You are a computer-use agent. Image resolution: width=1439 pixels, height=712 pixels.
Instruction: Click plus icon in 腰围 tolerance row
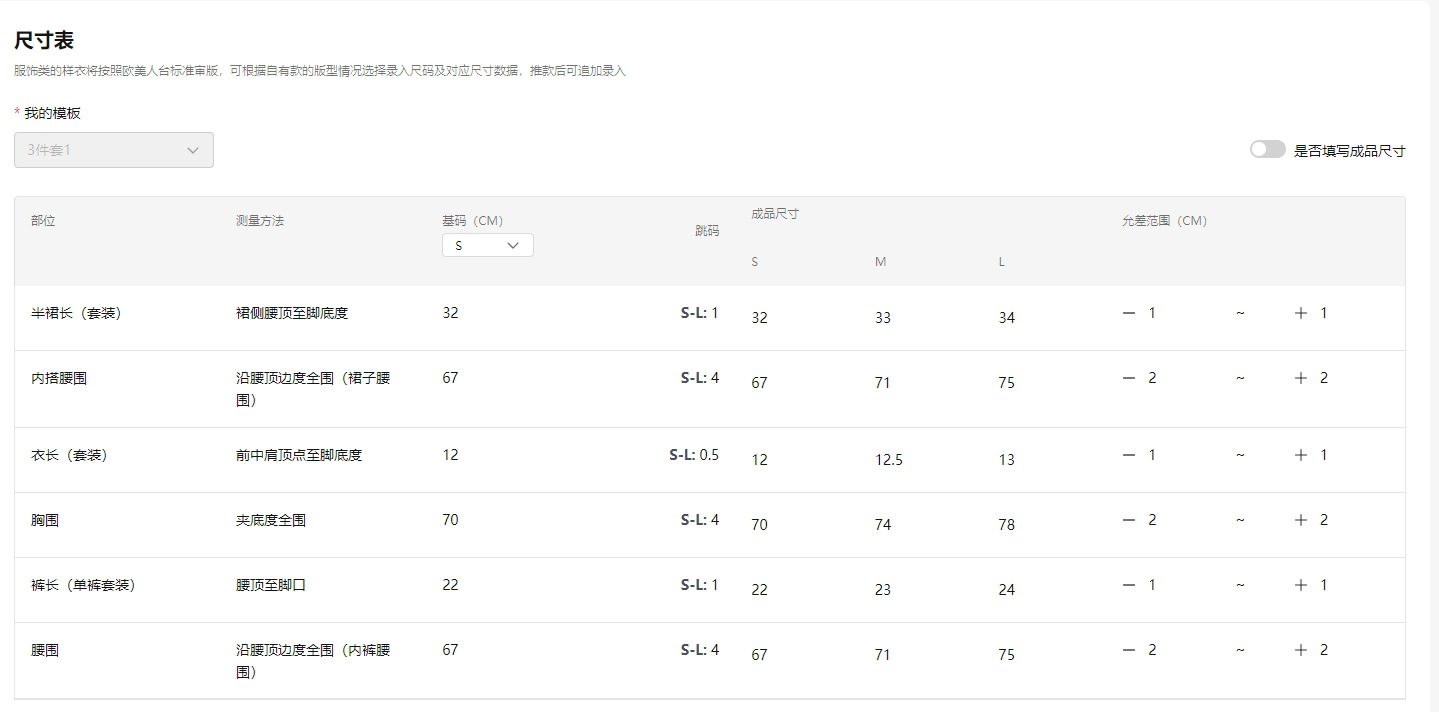point(1301,650)
